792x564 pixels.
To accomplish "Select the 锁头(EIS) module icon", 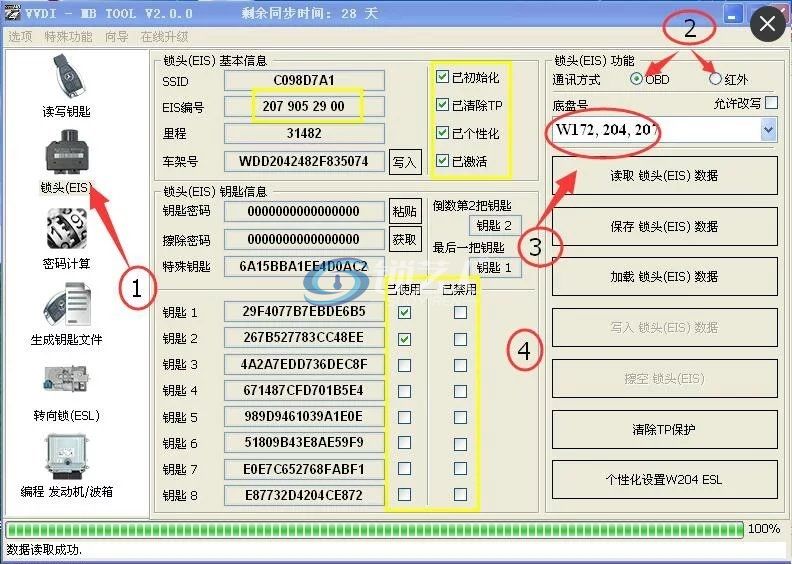I will coord(67,150).
